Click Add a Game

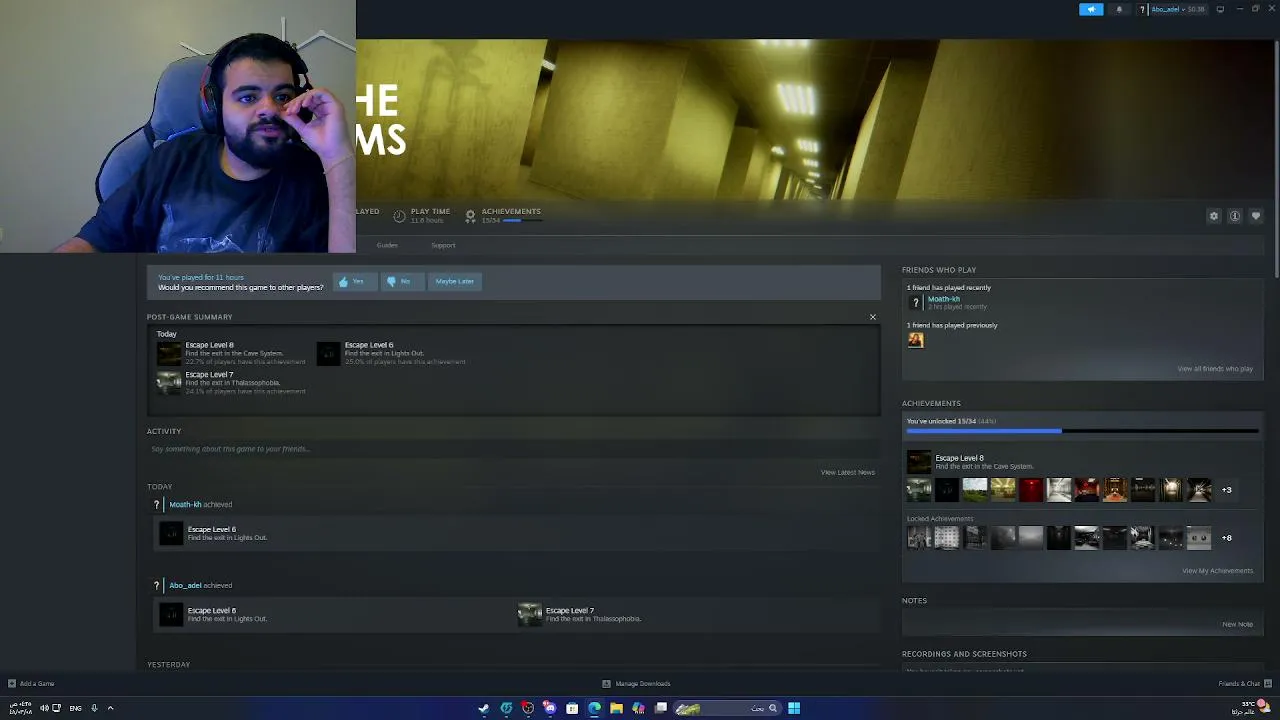[31, 684]
